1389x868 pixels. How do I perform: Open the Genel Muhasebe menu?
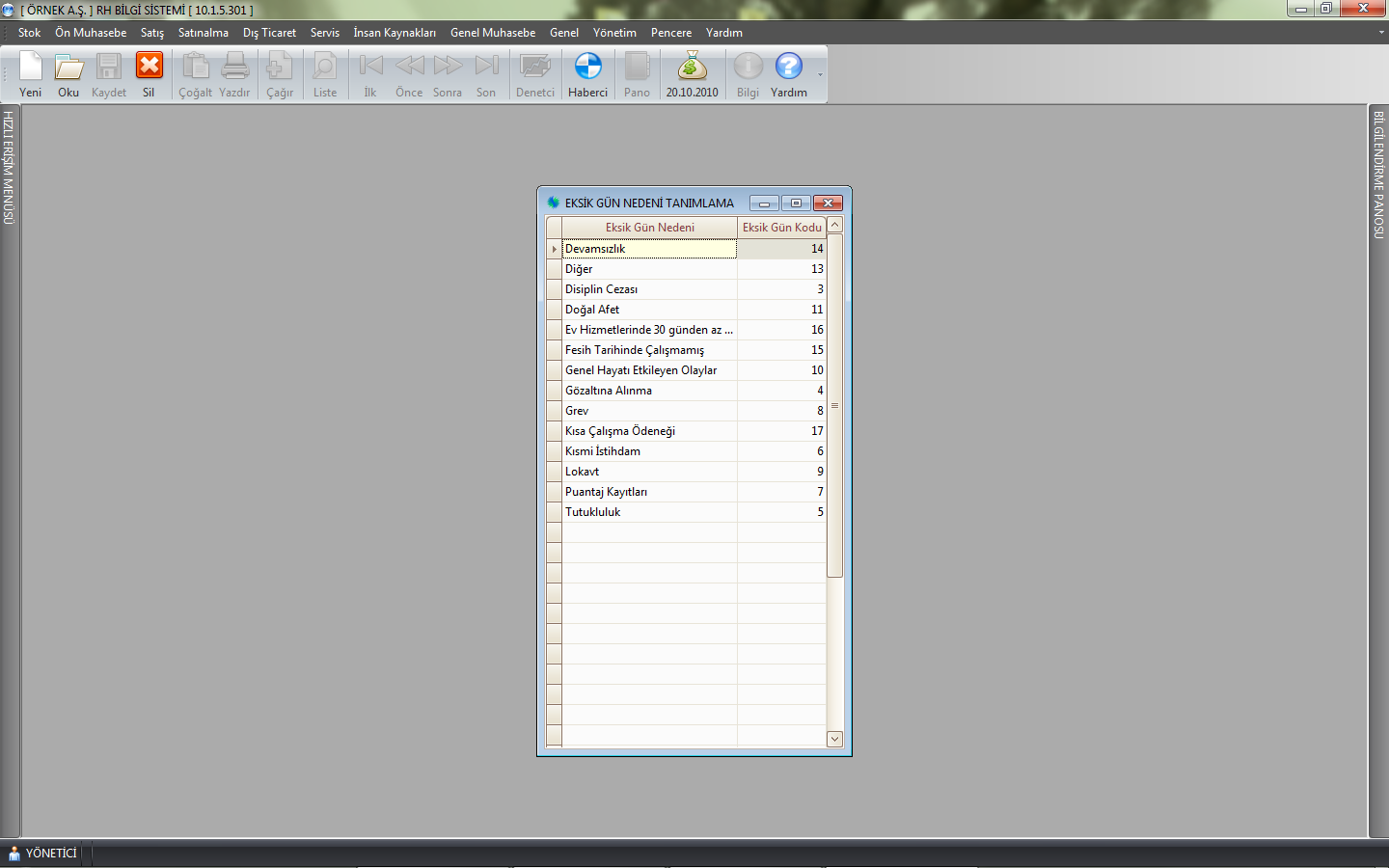(x=492, y=33)
